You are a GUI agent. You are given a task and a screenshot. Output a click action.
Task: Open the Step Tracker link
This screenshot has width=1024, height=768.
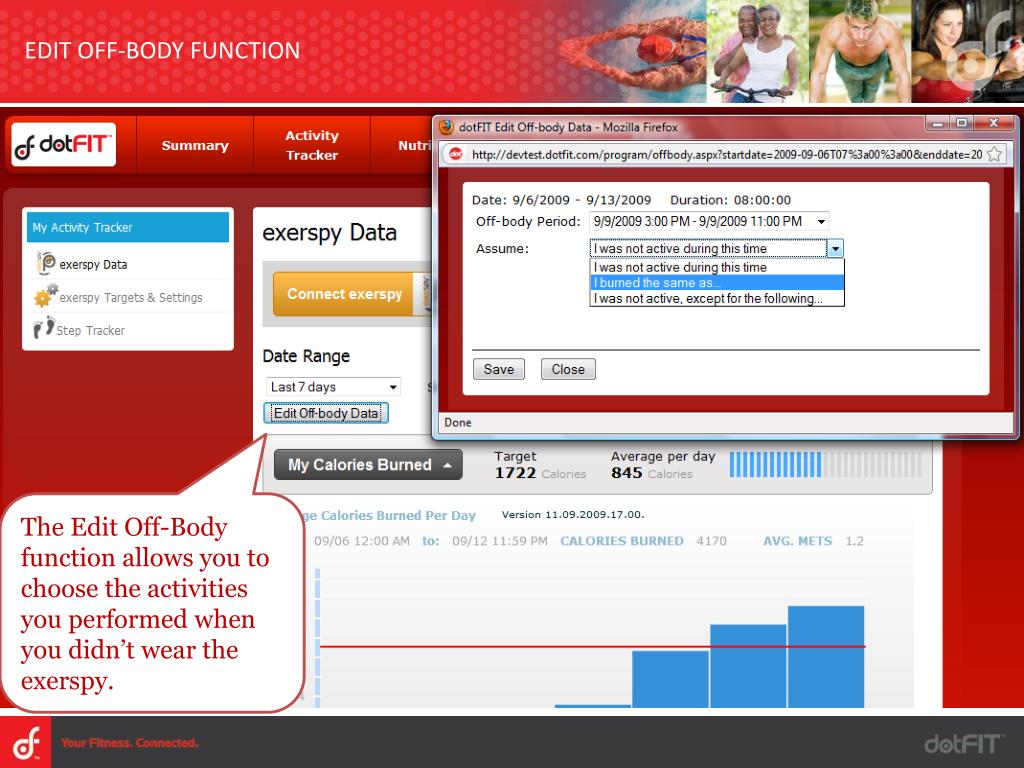click(x=90, y=330)
